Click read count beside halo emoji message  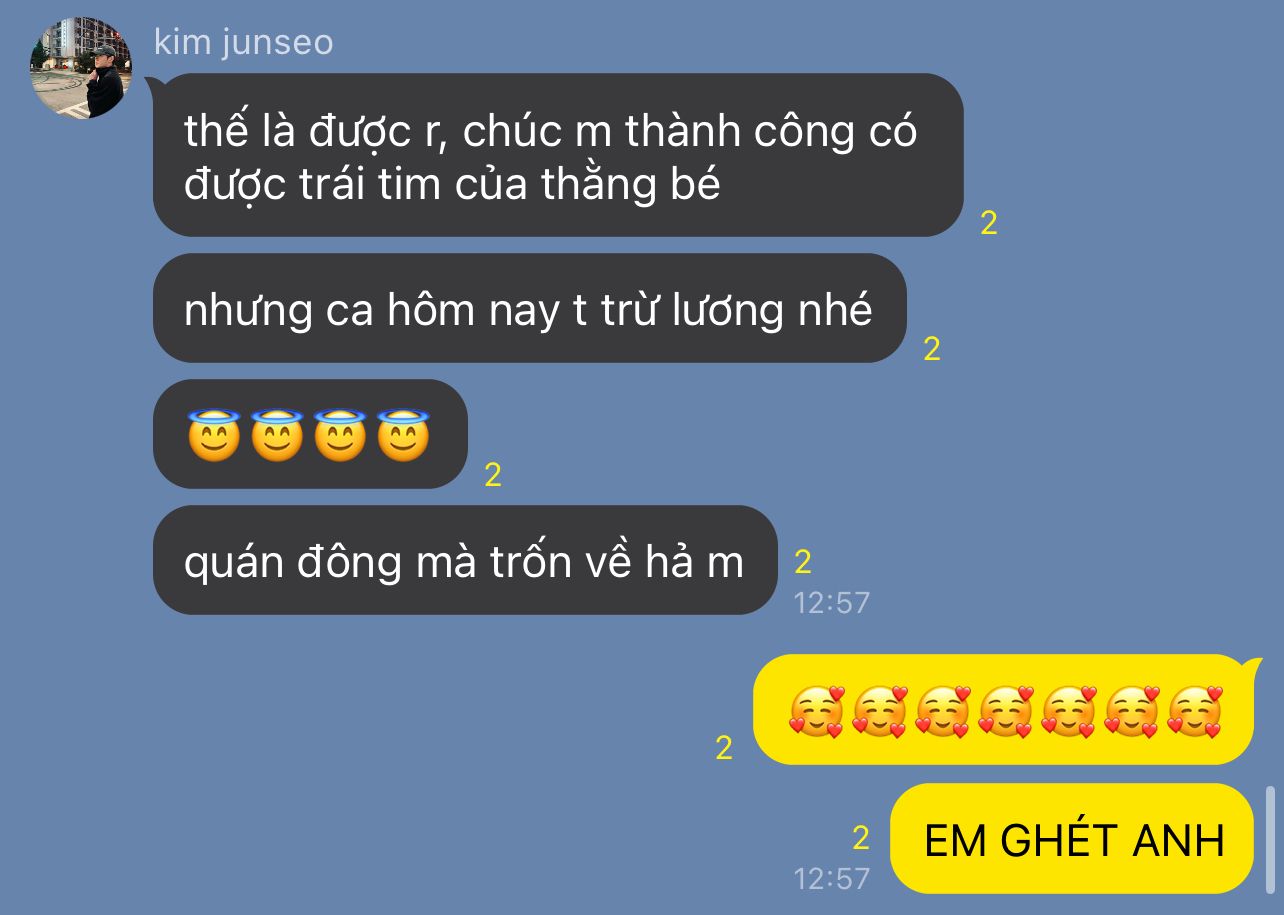tap(493, 475)
